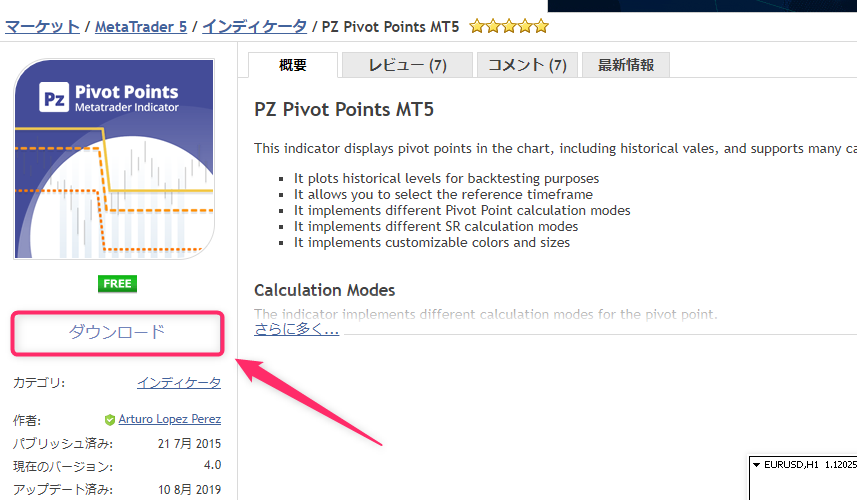Click the current version value 4.0
Screen dimensions: 857x500
pos(212,465)
